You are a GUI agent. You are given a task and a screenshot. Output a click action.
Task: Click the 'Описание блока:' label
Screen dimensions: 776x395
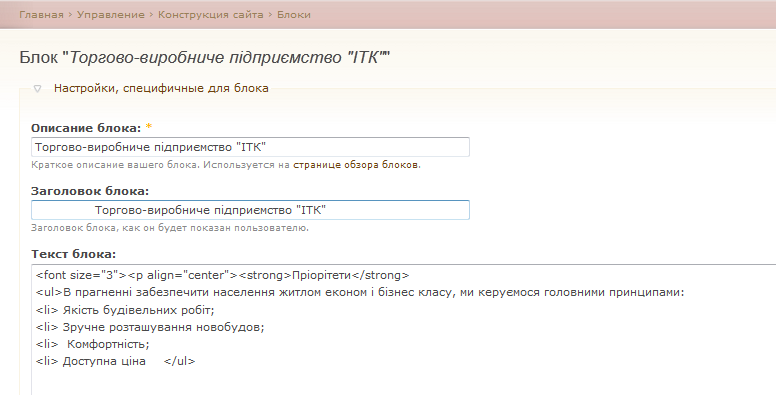pos(86,128)
